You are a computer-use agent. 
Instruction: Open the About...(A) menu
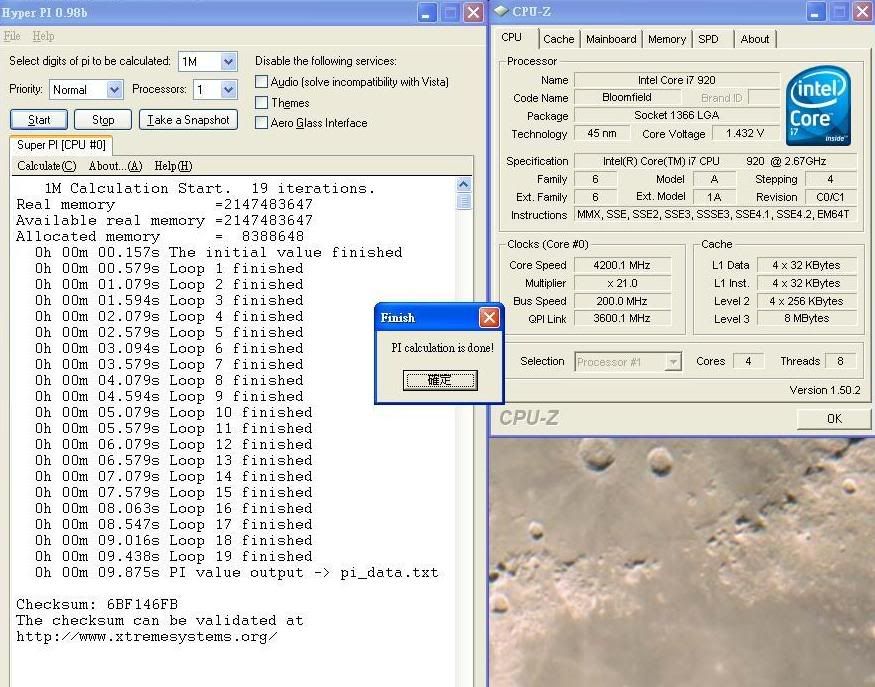(116, 166)
